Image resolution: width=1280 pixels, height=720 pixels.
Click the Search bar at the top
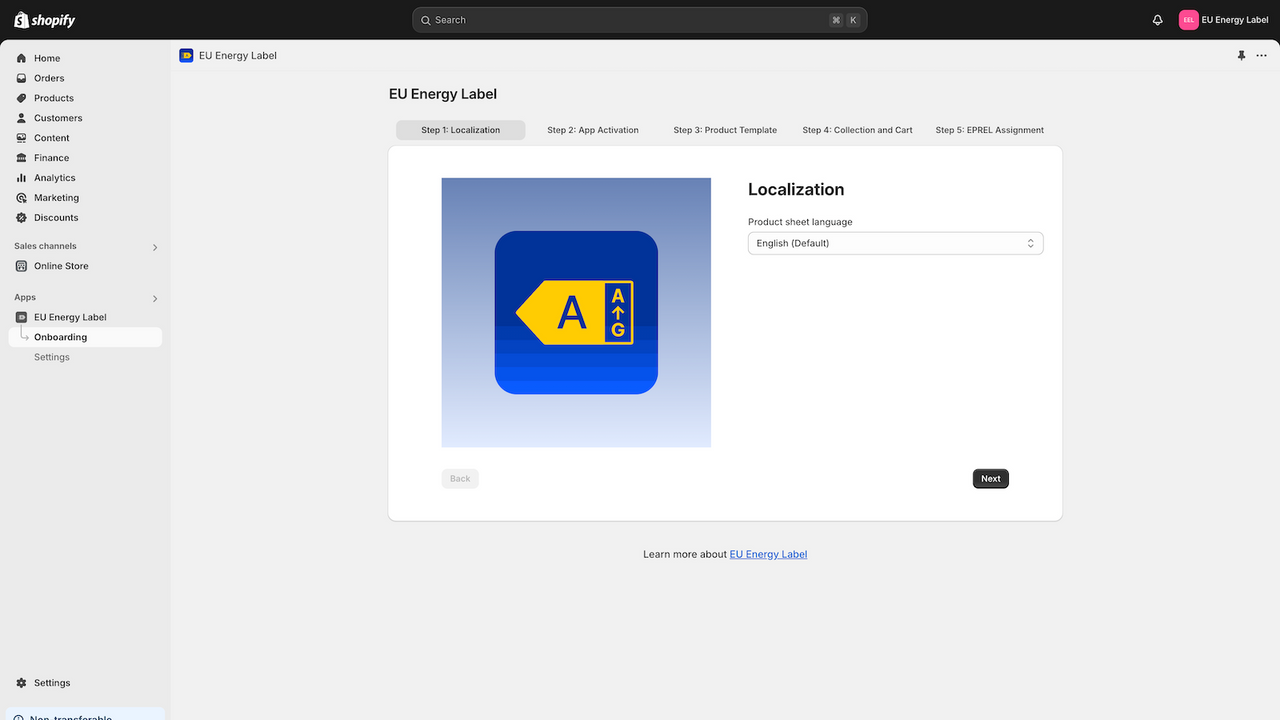(639, 19)
